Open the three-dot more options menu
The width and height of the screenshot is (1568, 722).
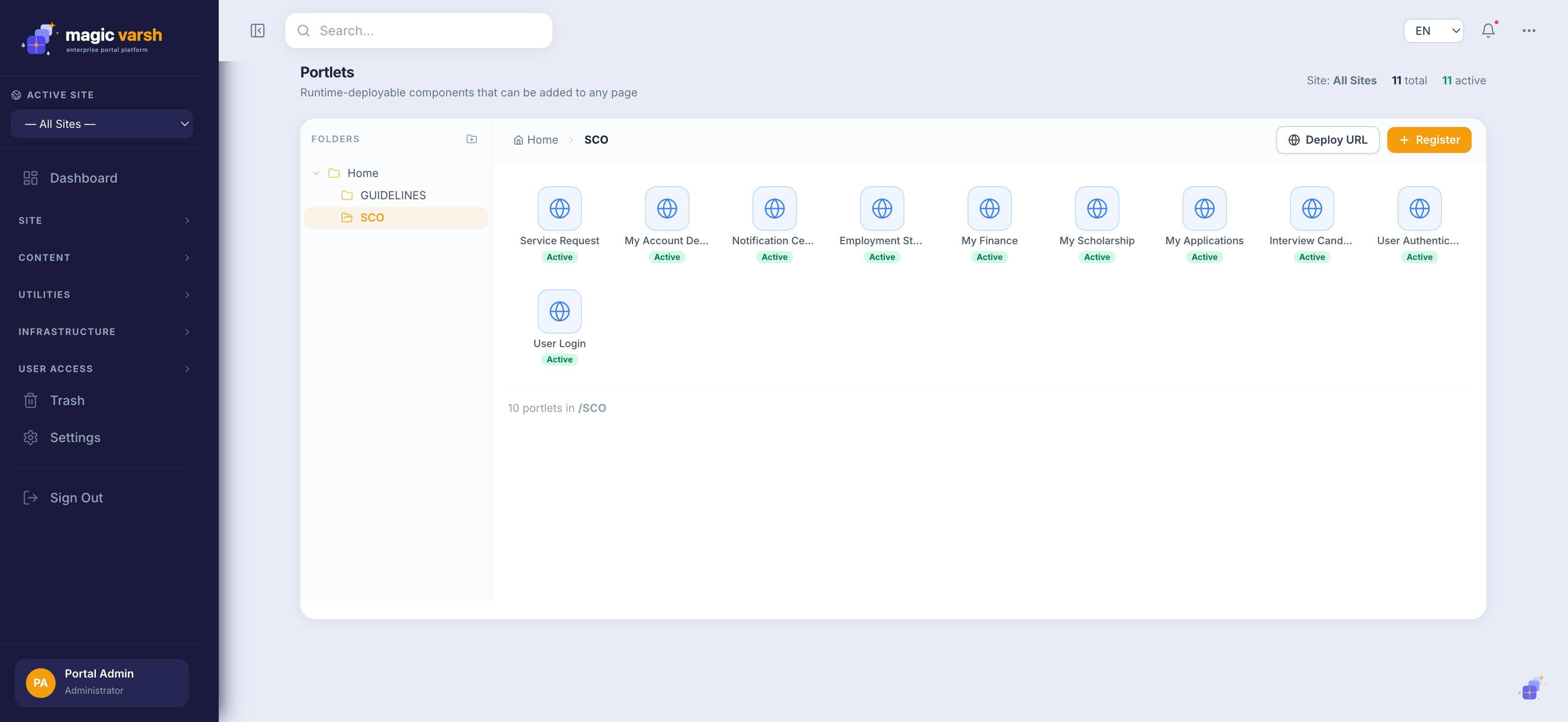1529,31
